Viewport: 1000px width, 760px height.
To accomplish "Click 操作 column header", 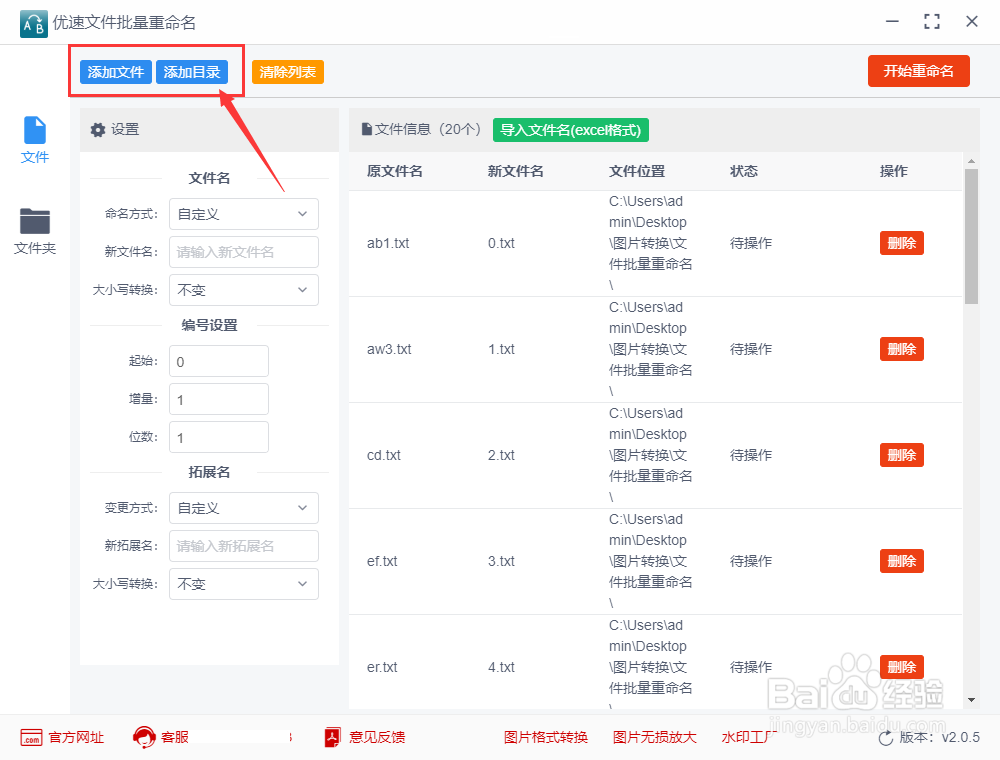I will pos(893,171).
